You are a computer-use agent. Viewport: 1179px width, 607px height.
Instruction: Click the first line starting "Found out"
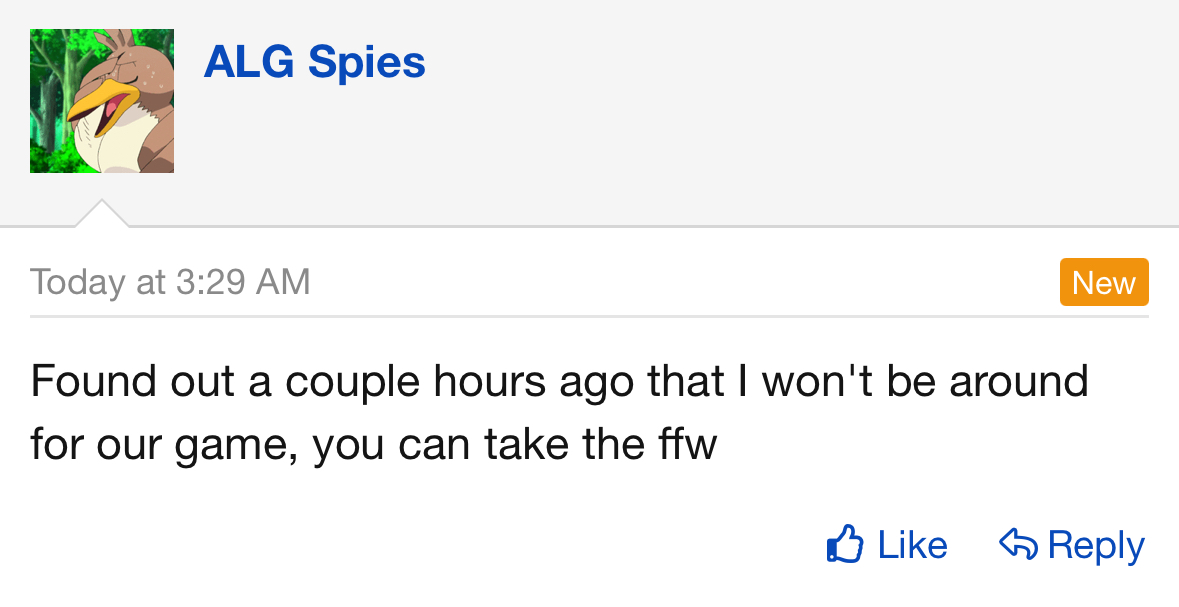(558, 381)
